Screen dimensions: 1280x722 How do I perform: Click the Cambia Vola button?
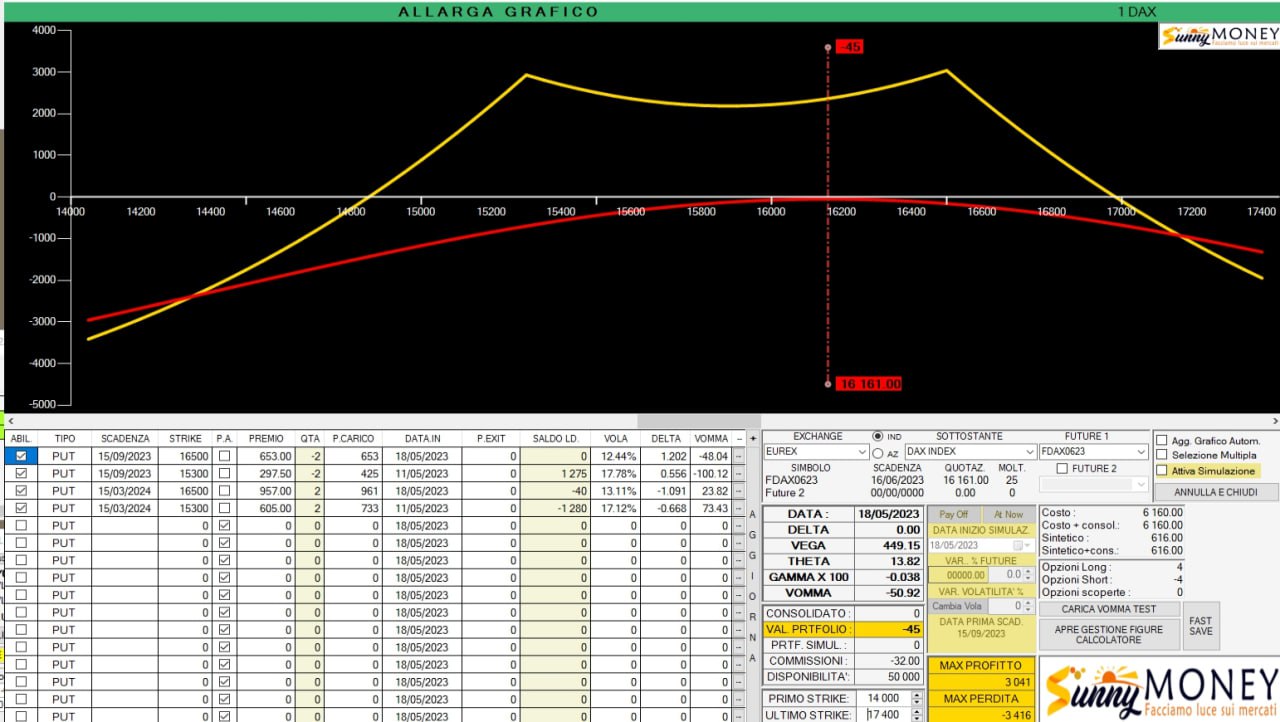pyautogui.click(x=957, y=606)
